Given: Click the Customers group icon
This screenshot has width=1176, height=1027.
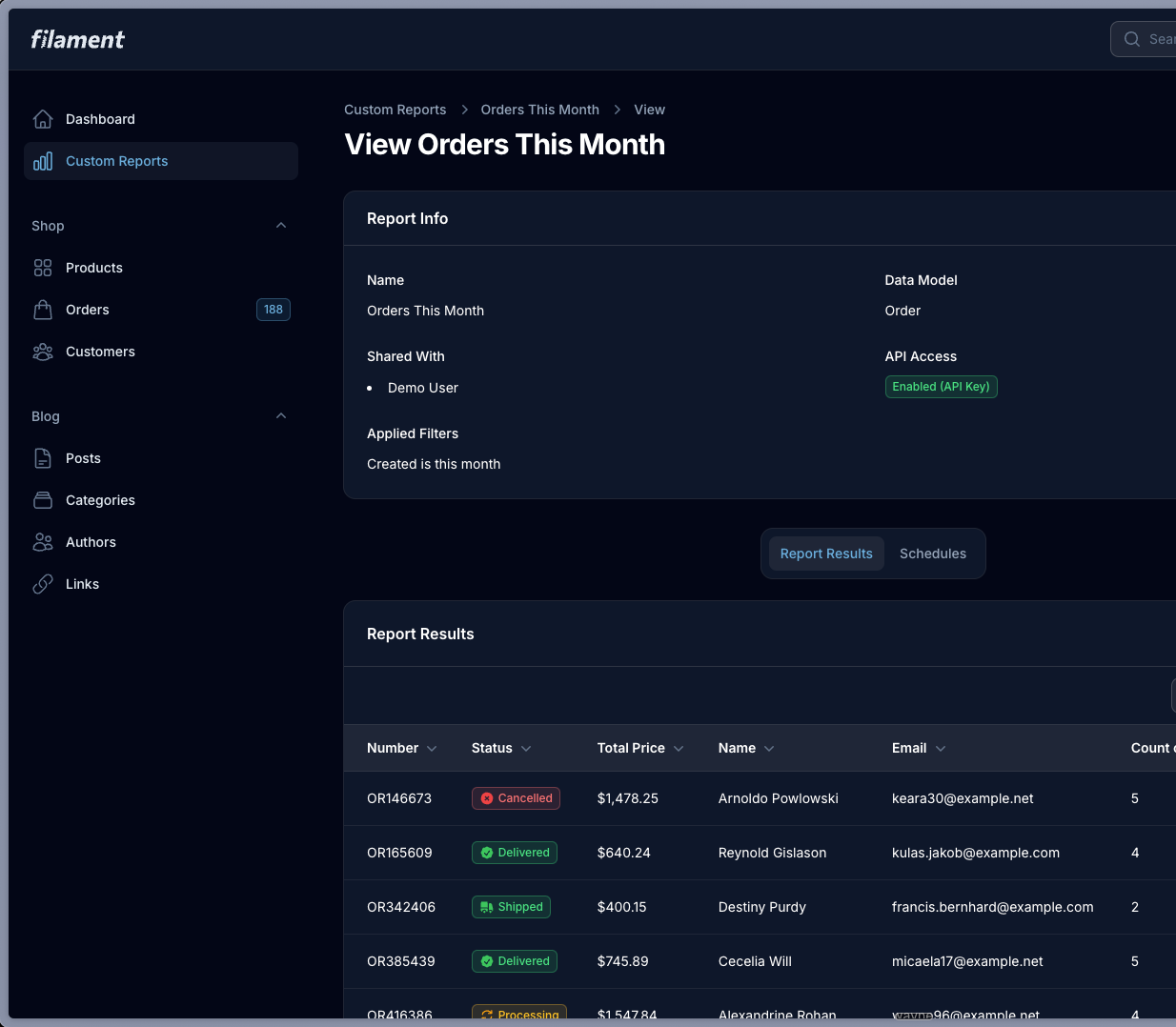Looking at the screenshot, I should click(x=43, y=352).
